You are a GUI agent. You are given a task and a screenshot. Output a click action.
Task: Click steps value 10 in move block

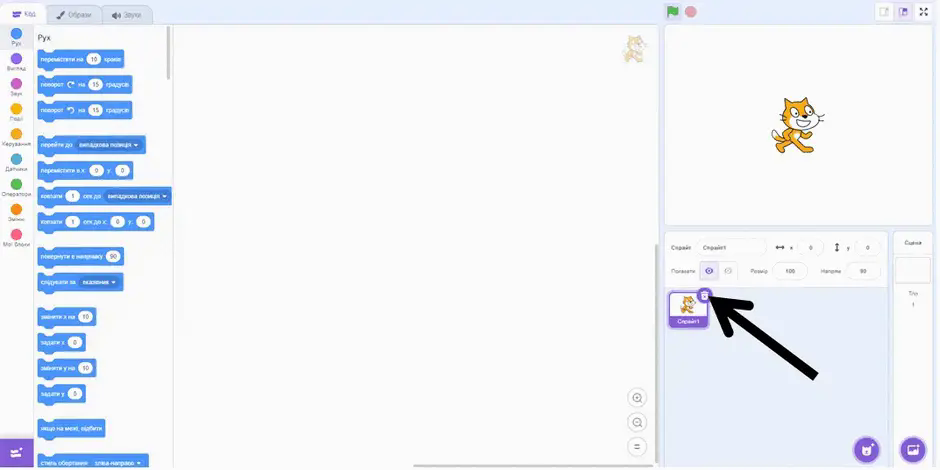[94, 59]
